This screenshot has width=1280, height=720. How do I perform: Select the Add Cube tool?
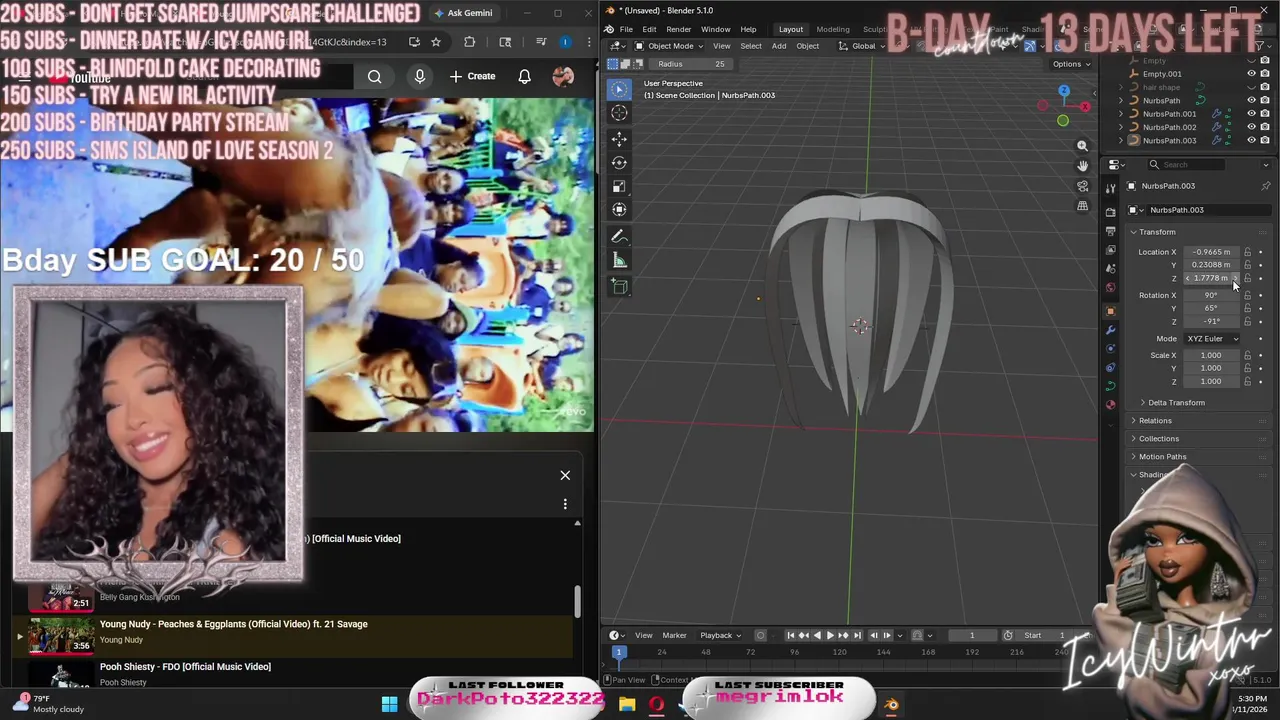point(619,287)
